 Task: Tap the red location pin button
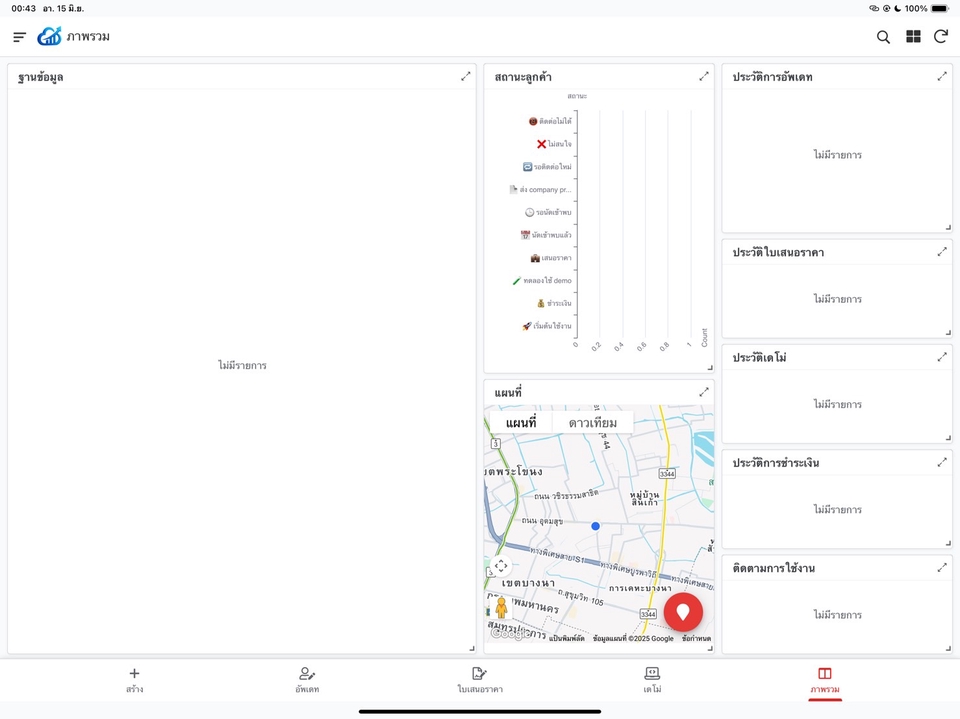point(683,611)
